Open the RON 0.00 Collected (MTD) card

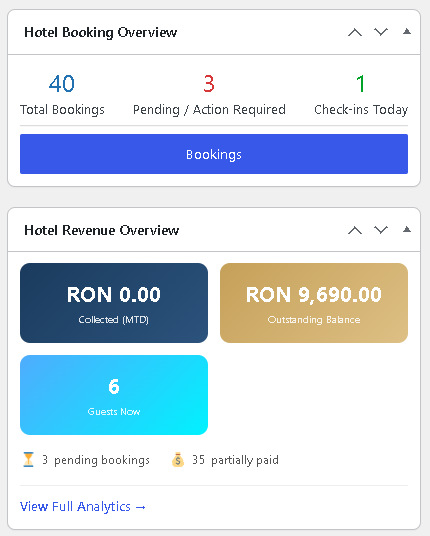pos(114,303)
